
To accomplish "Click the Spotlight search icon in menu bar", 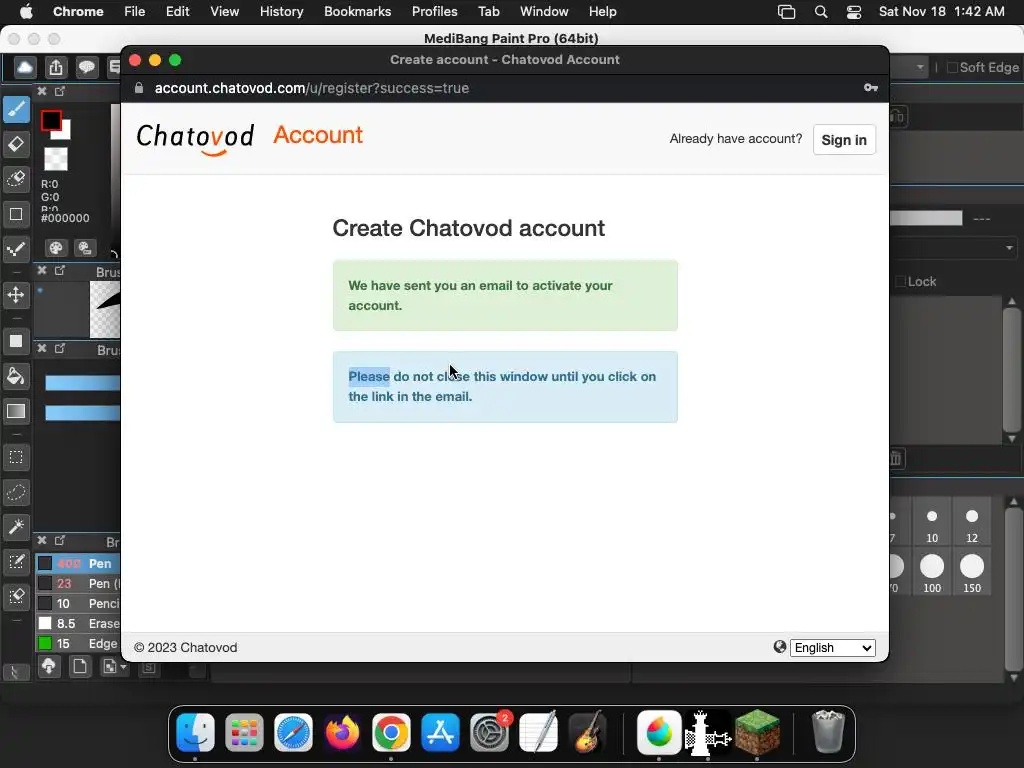I will (821, 12).
